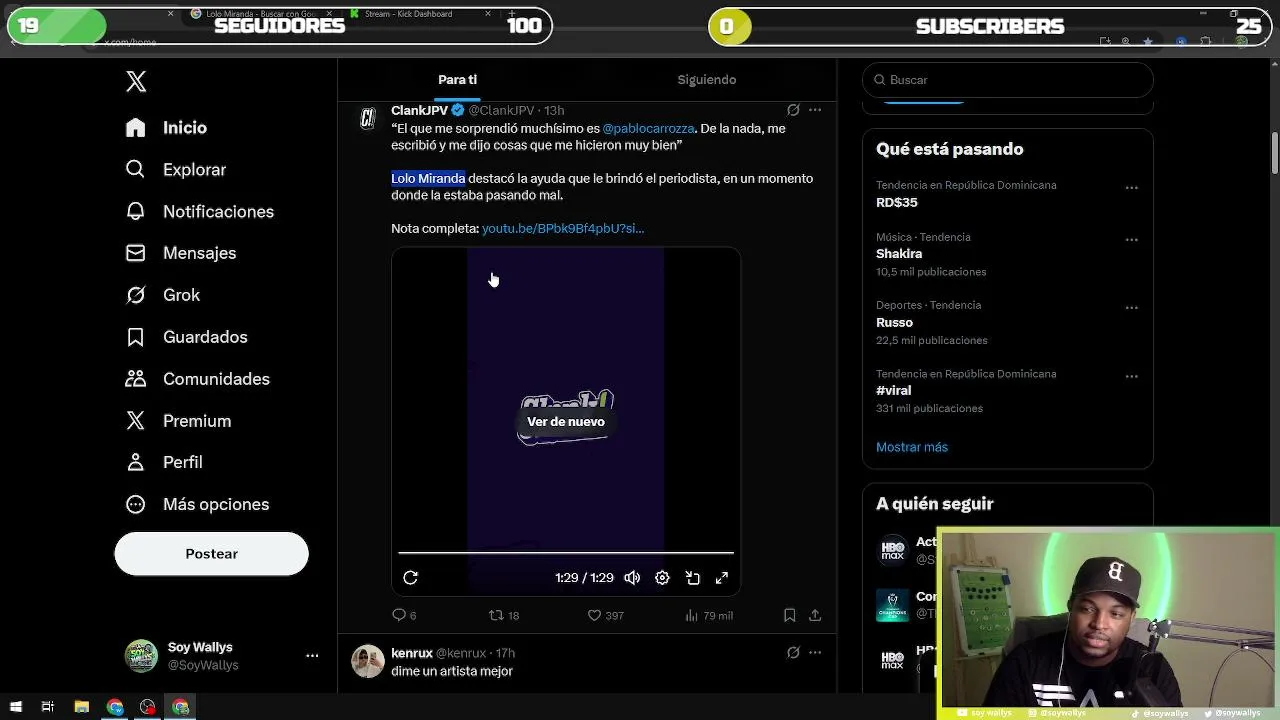Click the Postear button

[x=211, y=554]
